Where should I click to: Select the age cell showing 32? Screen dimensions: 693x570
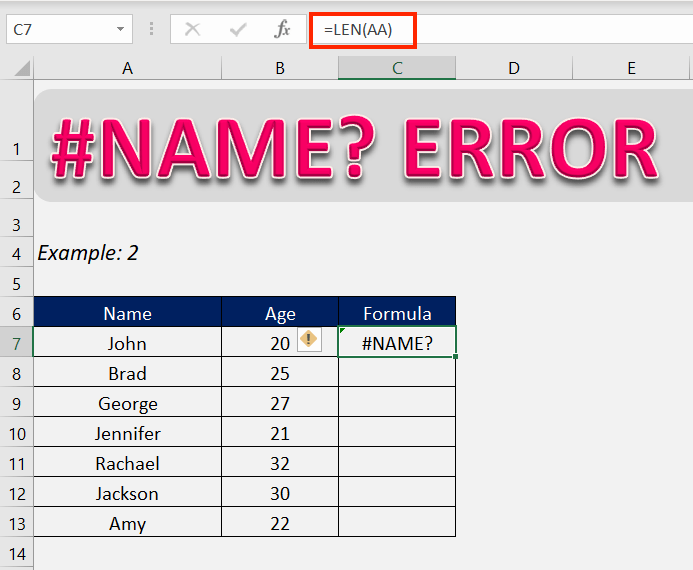[x=280, y=462]
